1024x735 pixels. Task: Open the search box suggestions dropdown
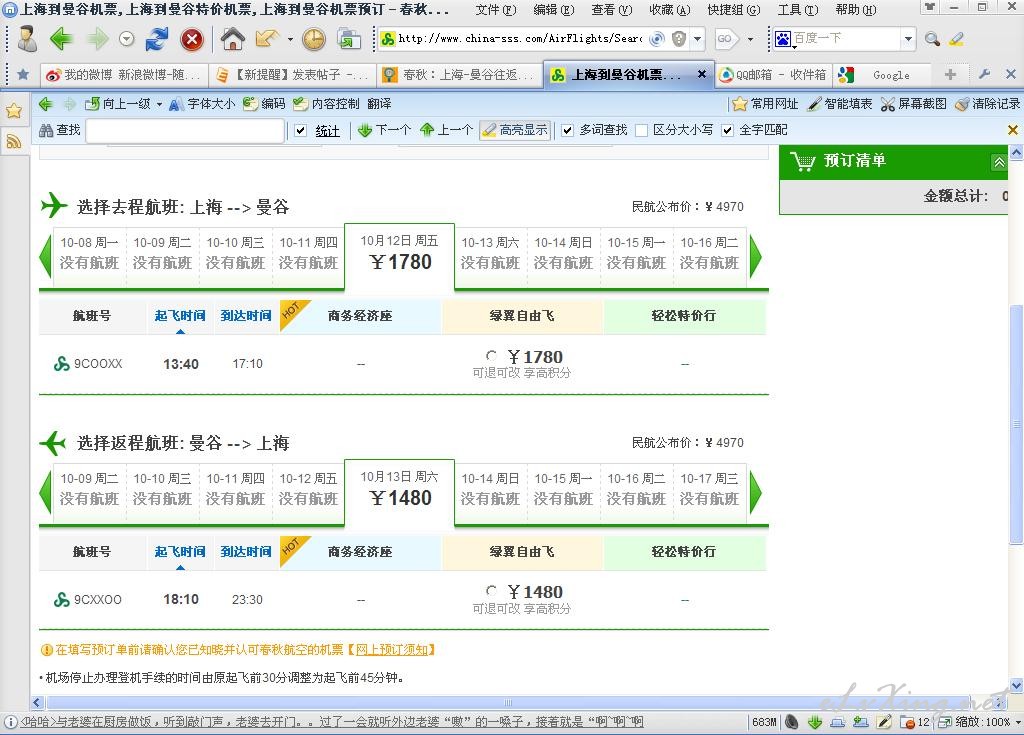pyautogui.click(x=908, y=39)
